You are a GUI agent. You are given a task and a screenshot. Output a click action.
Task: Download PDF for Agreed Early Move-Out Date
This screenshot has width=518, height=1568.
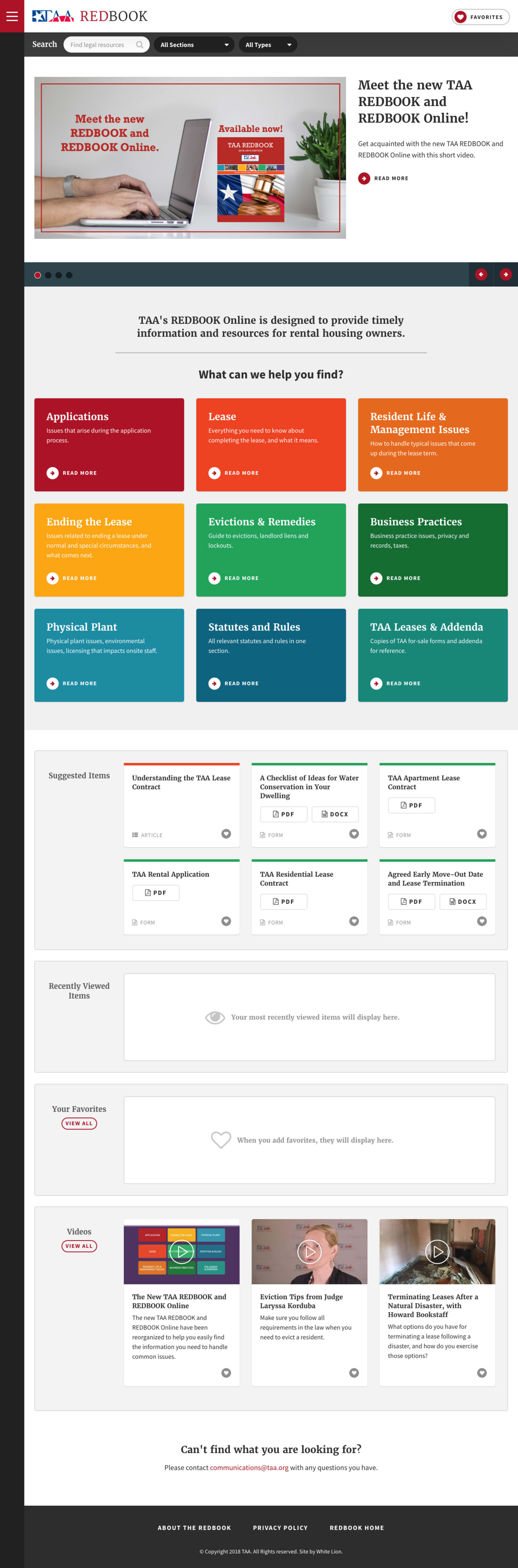(x=411, y=902)
